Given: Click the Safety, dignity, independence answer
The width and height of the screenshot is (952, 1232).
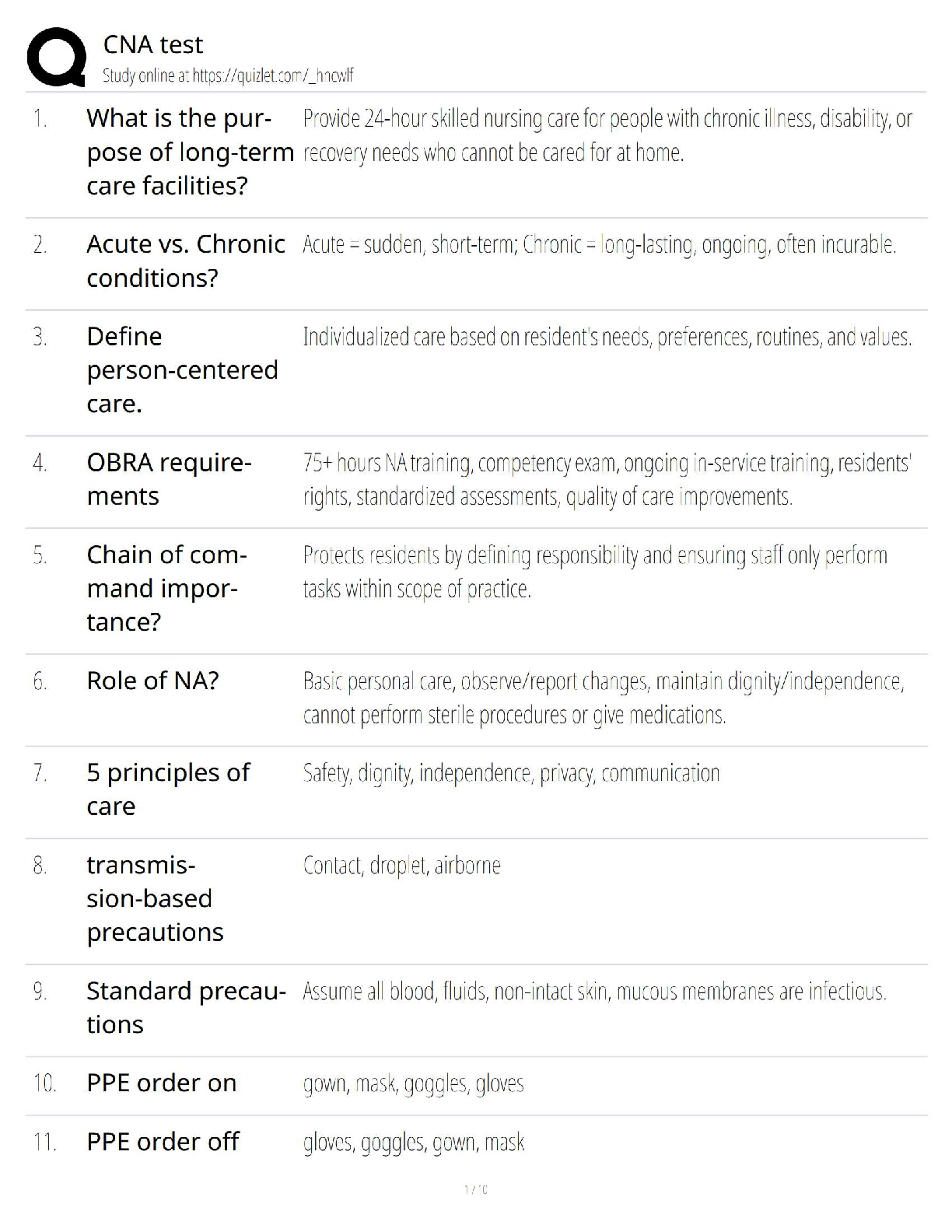Looking at the screenshot, I should 511,774.
